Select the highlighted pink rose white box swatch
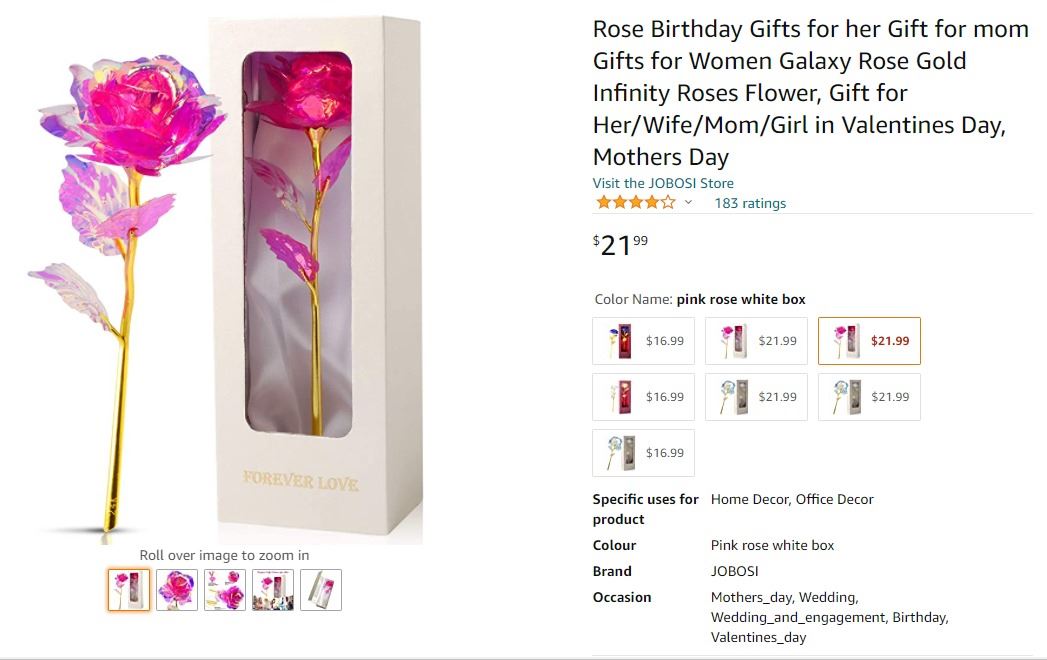Screen dimensions: 1047x660 pyautogui.click(x=869, y=341)
